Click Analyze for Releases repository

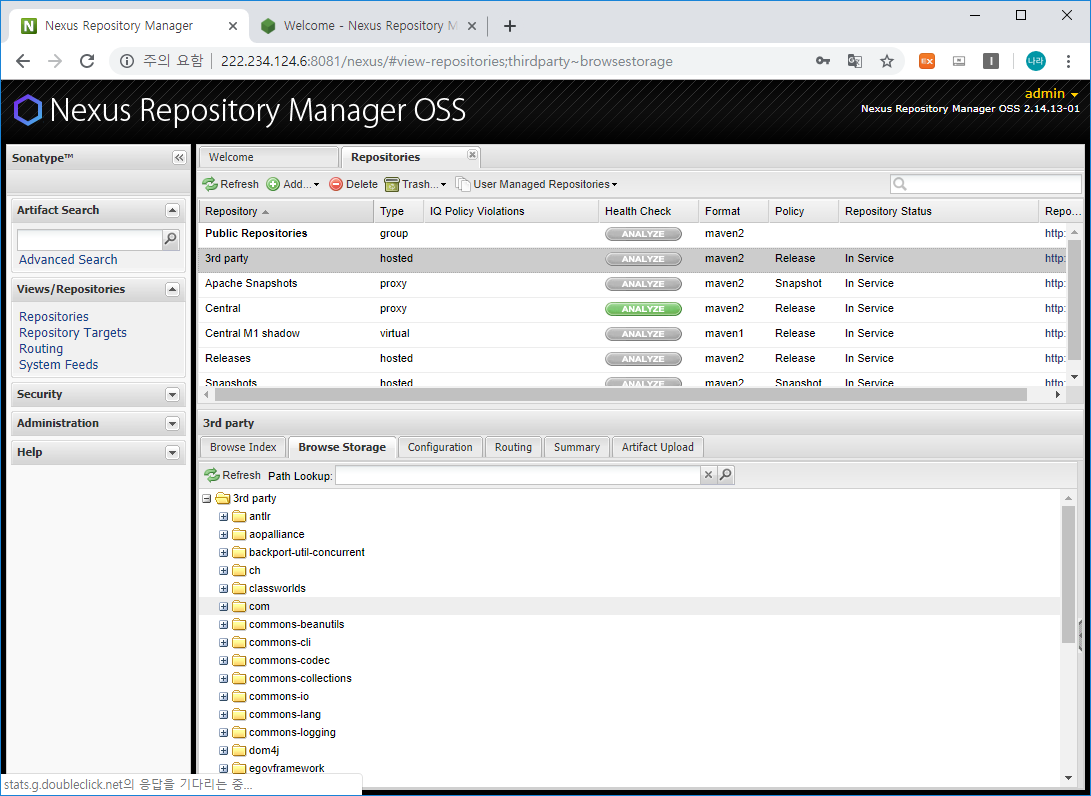pos(643,359)
